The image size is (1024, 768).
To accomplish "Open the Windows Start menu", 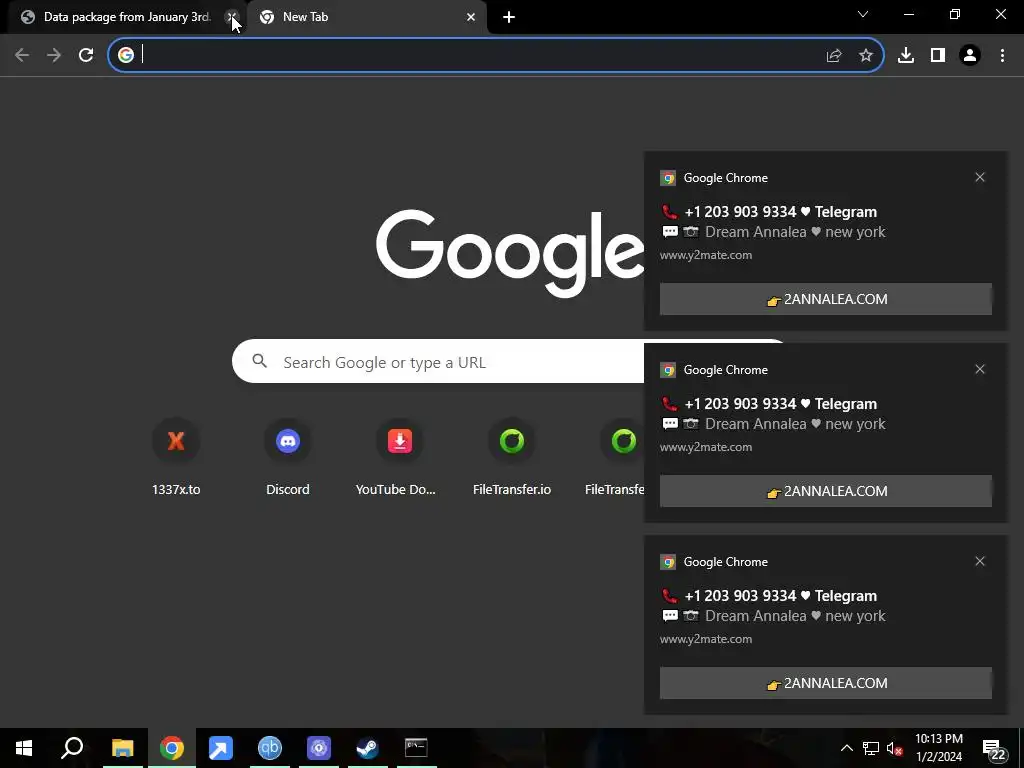I will (x=24, y=748).
